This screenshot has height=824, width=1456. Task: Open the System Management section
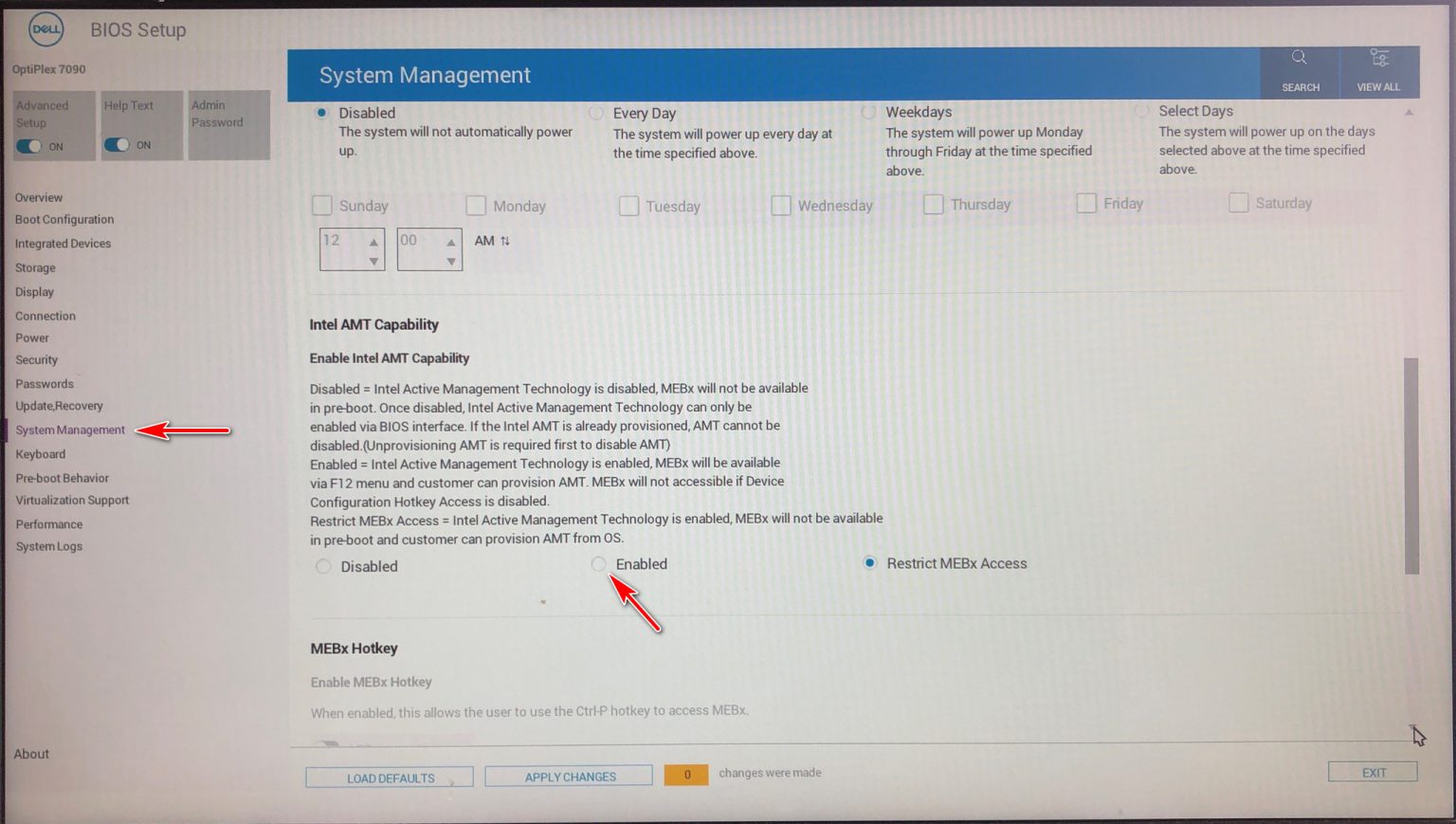[x=70, y=430]
